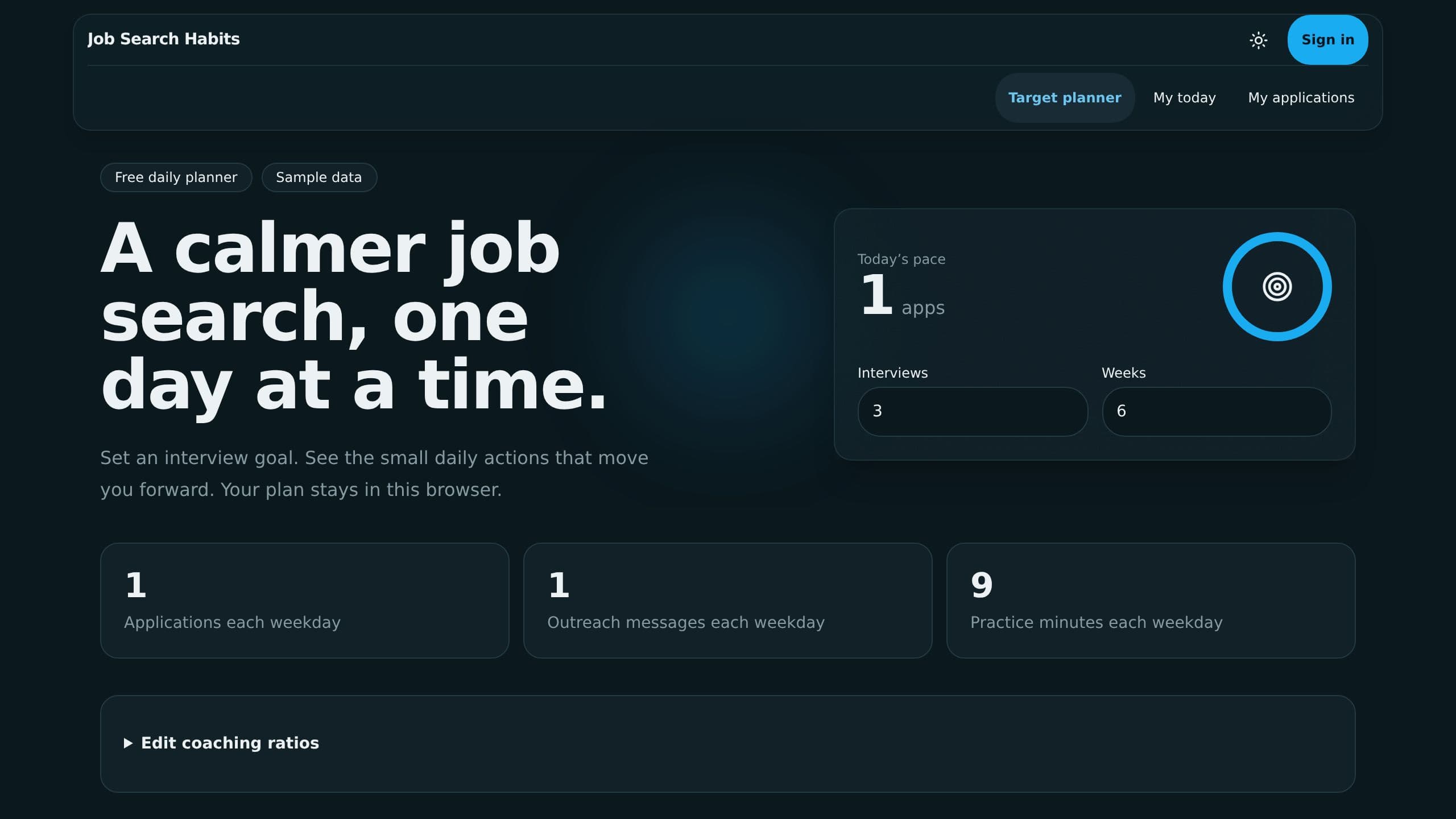1456x819 pixels.
Task: Select the Applications each weekday card
Action: coord(304,601)
